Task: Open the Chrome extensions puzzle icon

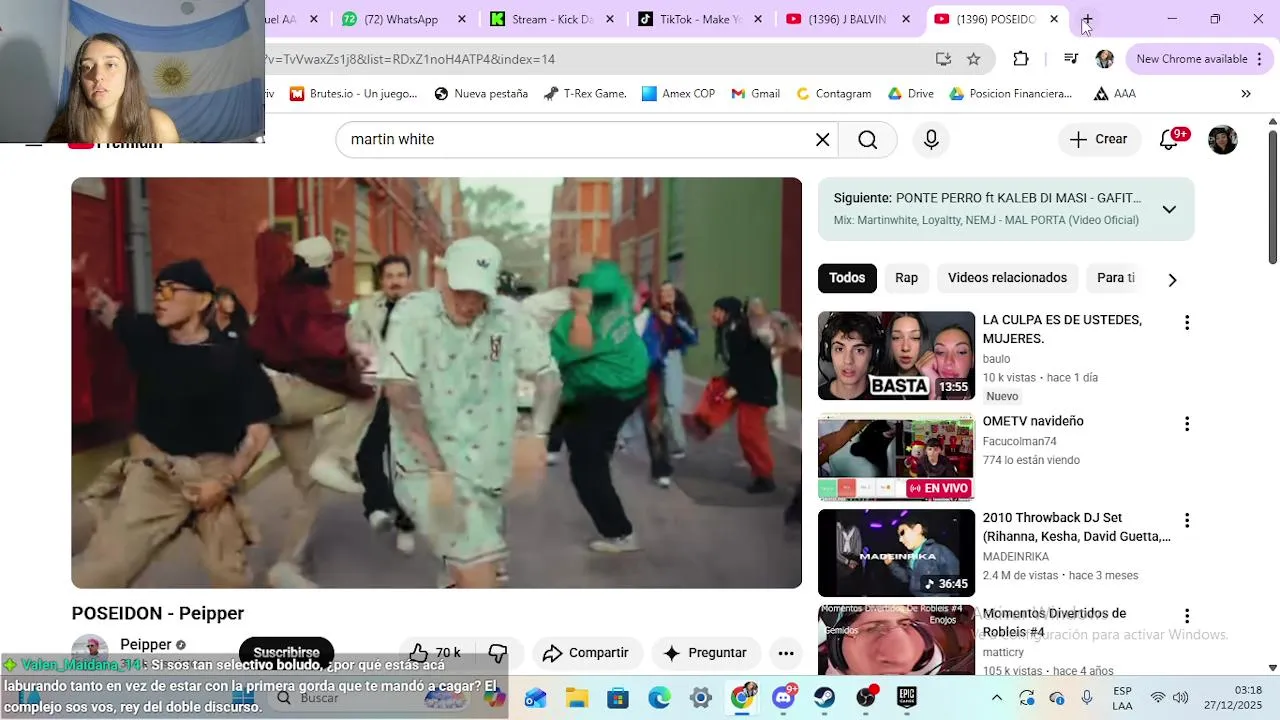Action: coord(1021,59)
